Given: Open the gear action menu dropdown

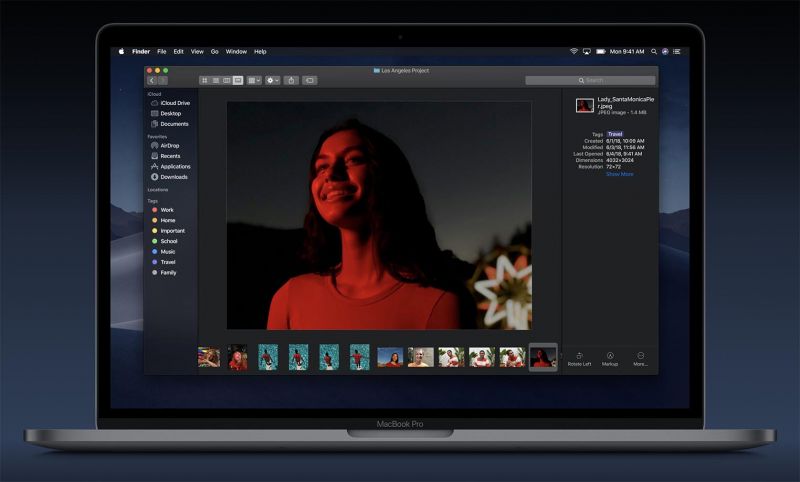Looking at the screenshot, I should coord(273,81).
